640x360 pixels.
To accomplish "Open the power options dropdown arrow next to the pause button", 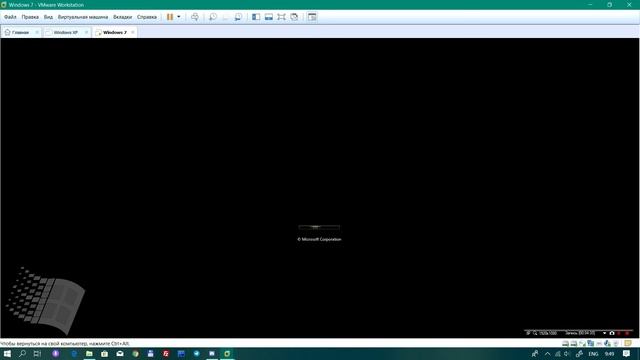I will (179, 17).
